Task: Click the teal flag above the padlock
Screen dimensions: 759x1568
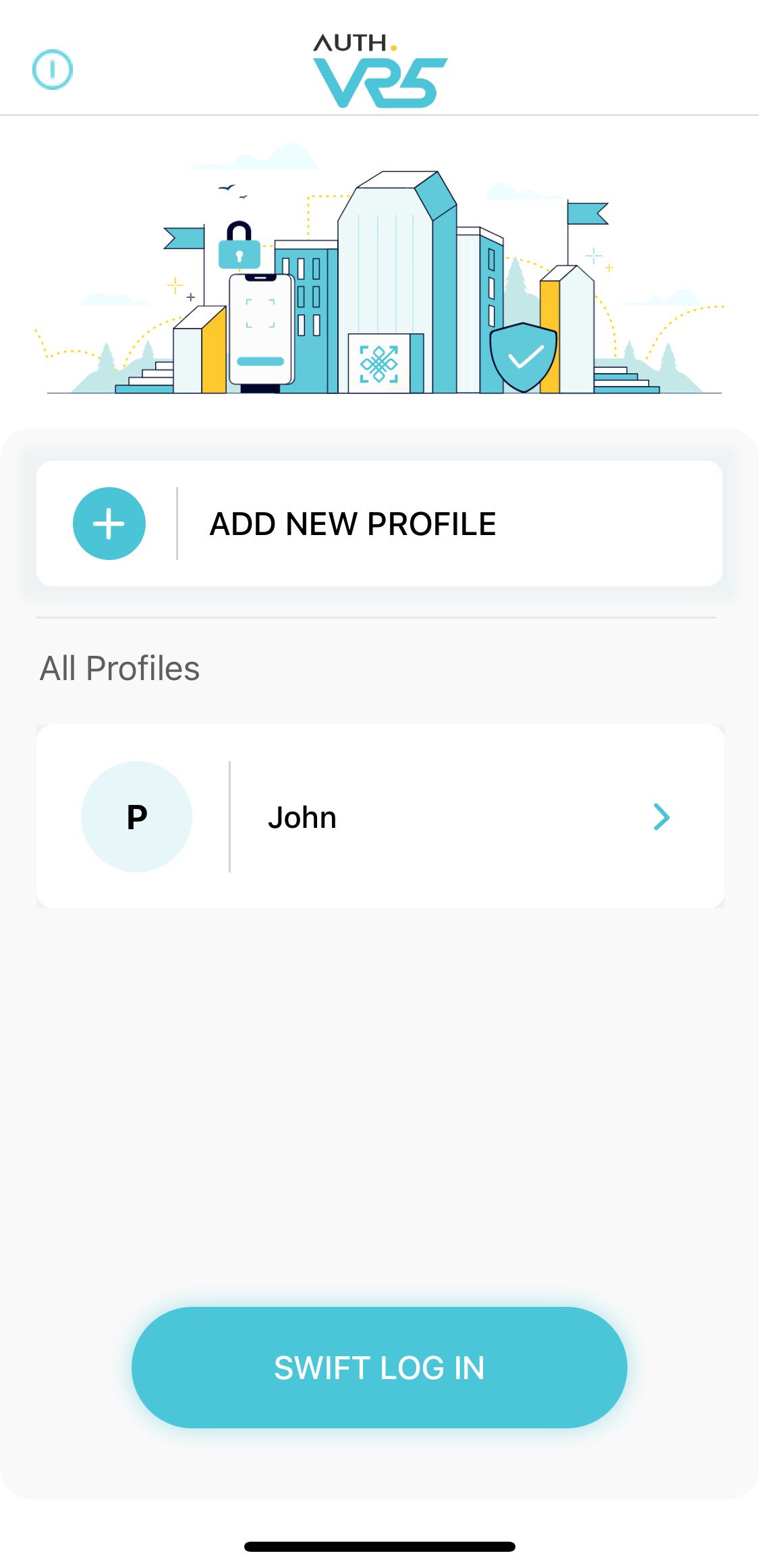Action: click(186, 237)
